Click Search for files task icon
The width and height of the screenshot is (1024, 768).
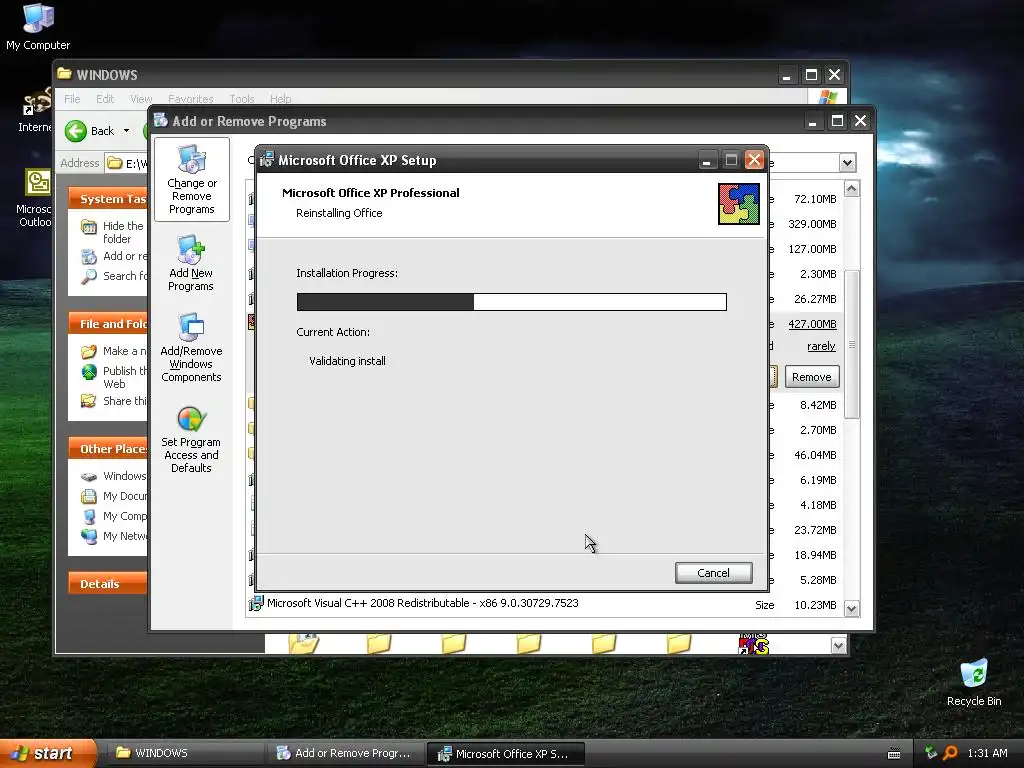[89, 276]
